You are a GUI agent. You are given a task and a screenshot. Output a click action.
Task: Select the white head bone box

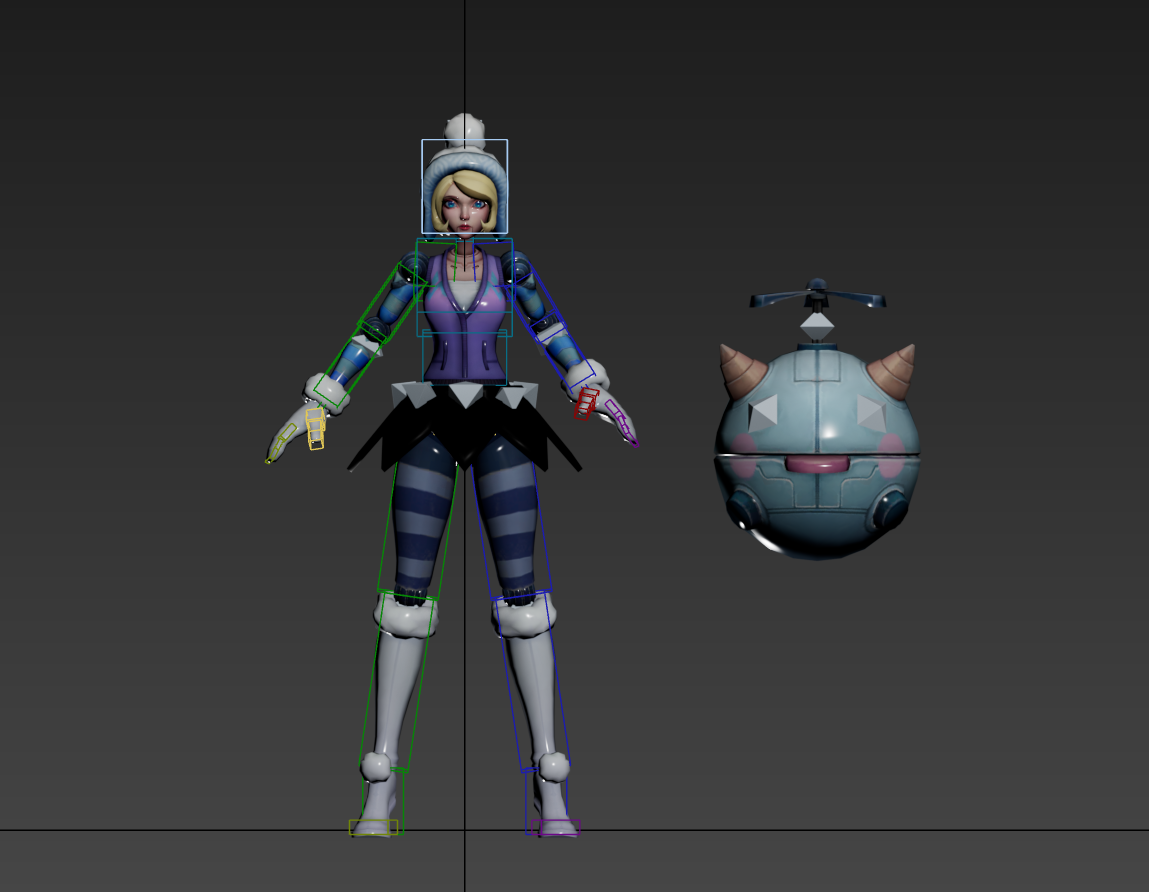pyautogui.click(x=464, y=143)
